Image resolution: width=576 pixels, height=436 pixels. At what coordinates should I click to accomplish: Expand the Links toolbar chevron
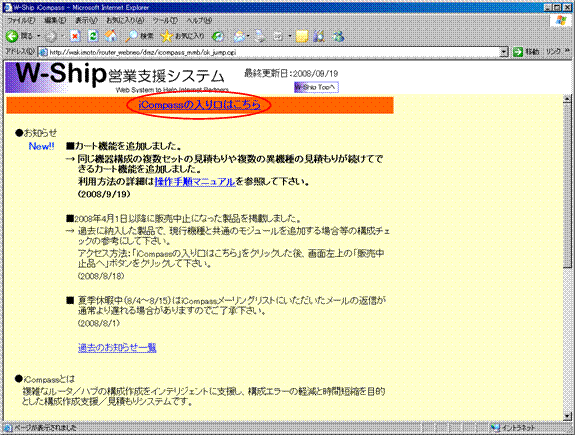(567, 51)
